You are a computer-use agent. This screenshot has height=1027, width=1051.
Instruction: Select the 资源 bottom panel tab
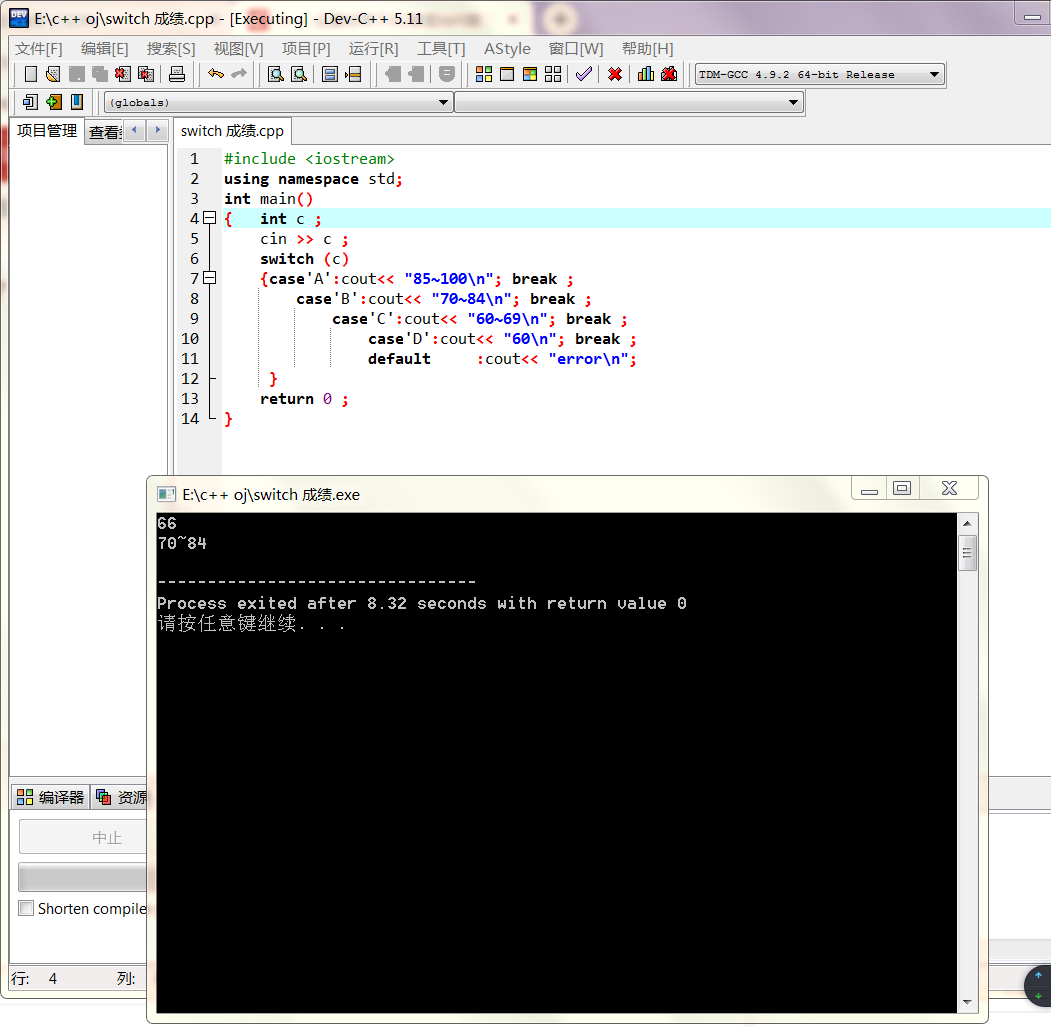tap(121, 796)
